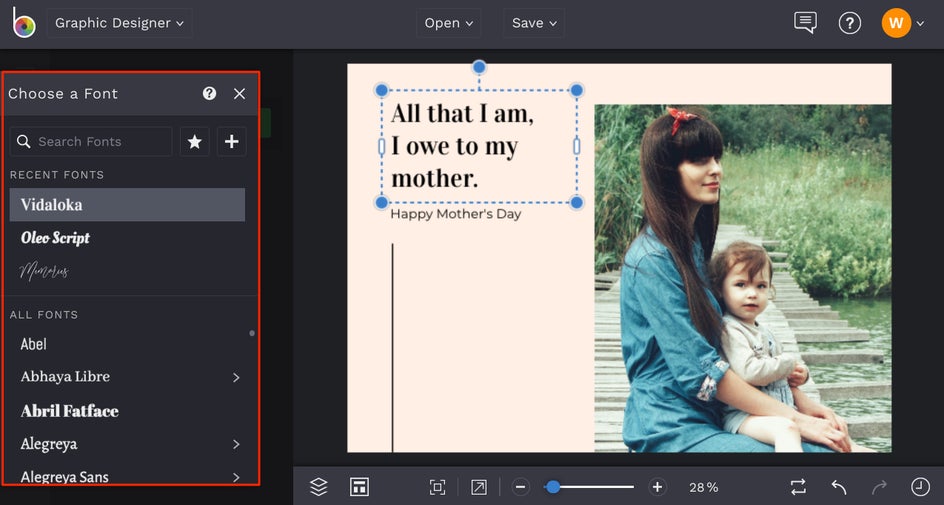Click the resize canvas arrow icon
Image resolution: width=944 pixels, height=505 pixels.
pyautogui.click(x=479, y=487)
